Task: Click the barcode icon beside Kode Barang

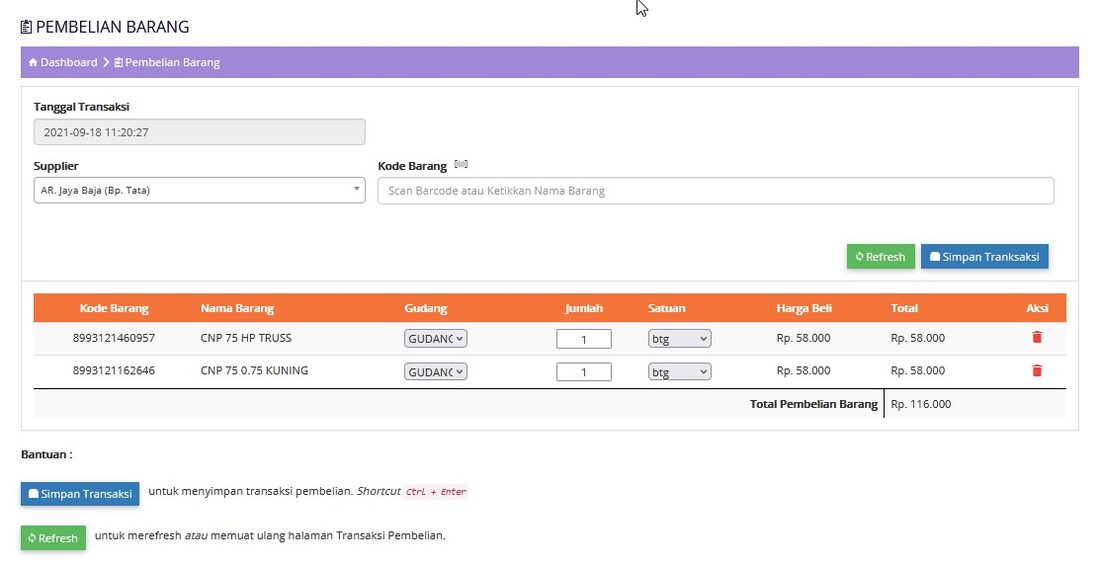Action: pos(460,164)
